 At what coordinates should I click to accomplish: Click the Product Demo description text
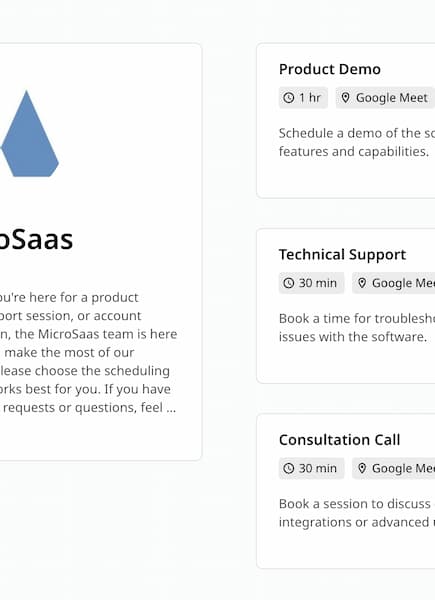[357, 142]
